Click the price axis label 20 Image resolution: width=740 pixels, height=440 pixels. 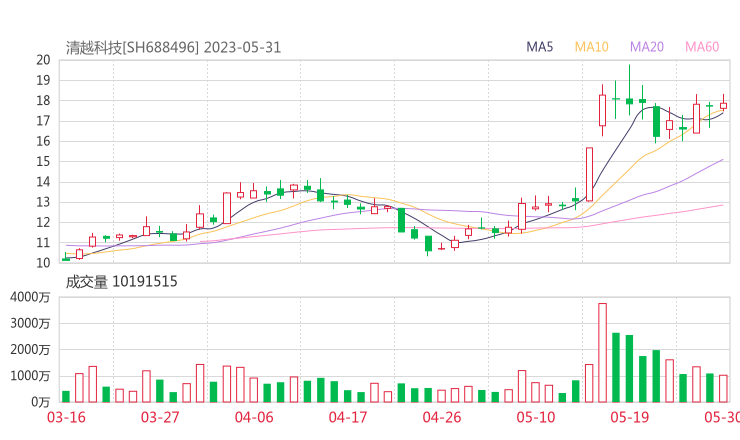(43, 60)
